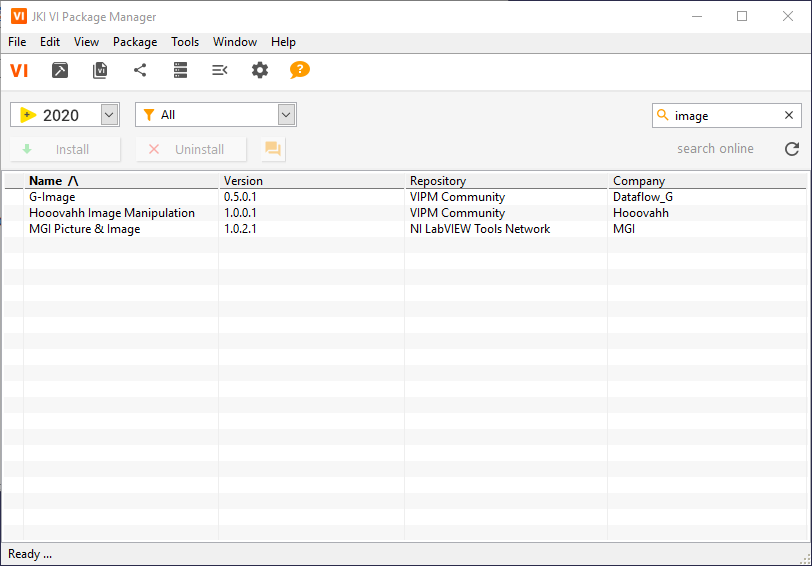Click the LabVIEW 2020 yellow arrow icon
The height and width of the screenshot is (566, 812).
pyautogui.click(x=28, y=115)
